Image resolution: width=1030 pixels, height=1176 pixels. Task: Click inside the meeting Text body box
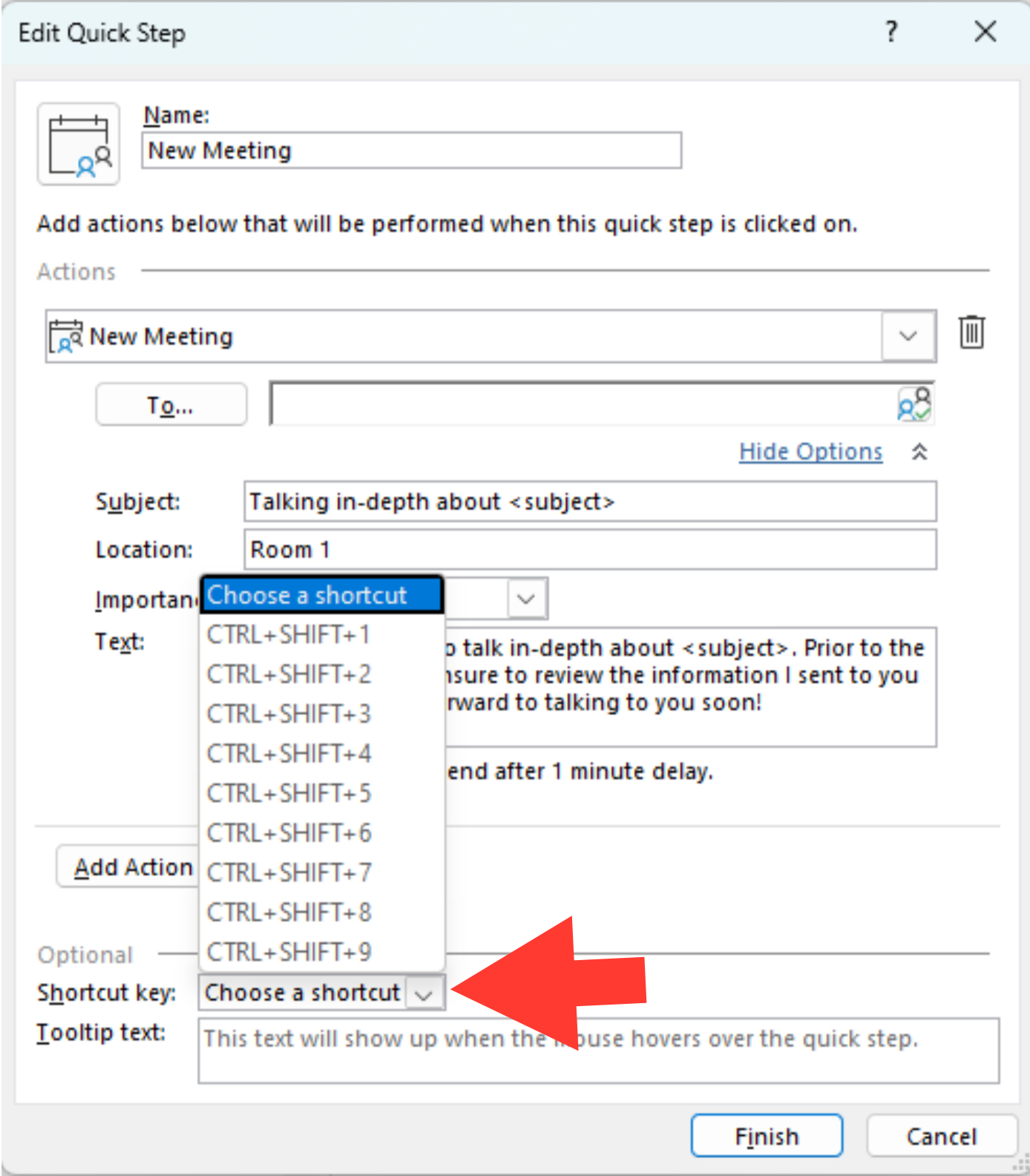[x=690, y=687]
